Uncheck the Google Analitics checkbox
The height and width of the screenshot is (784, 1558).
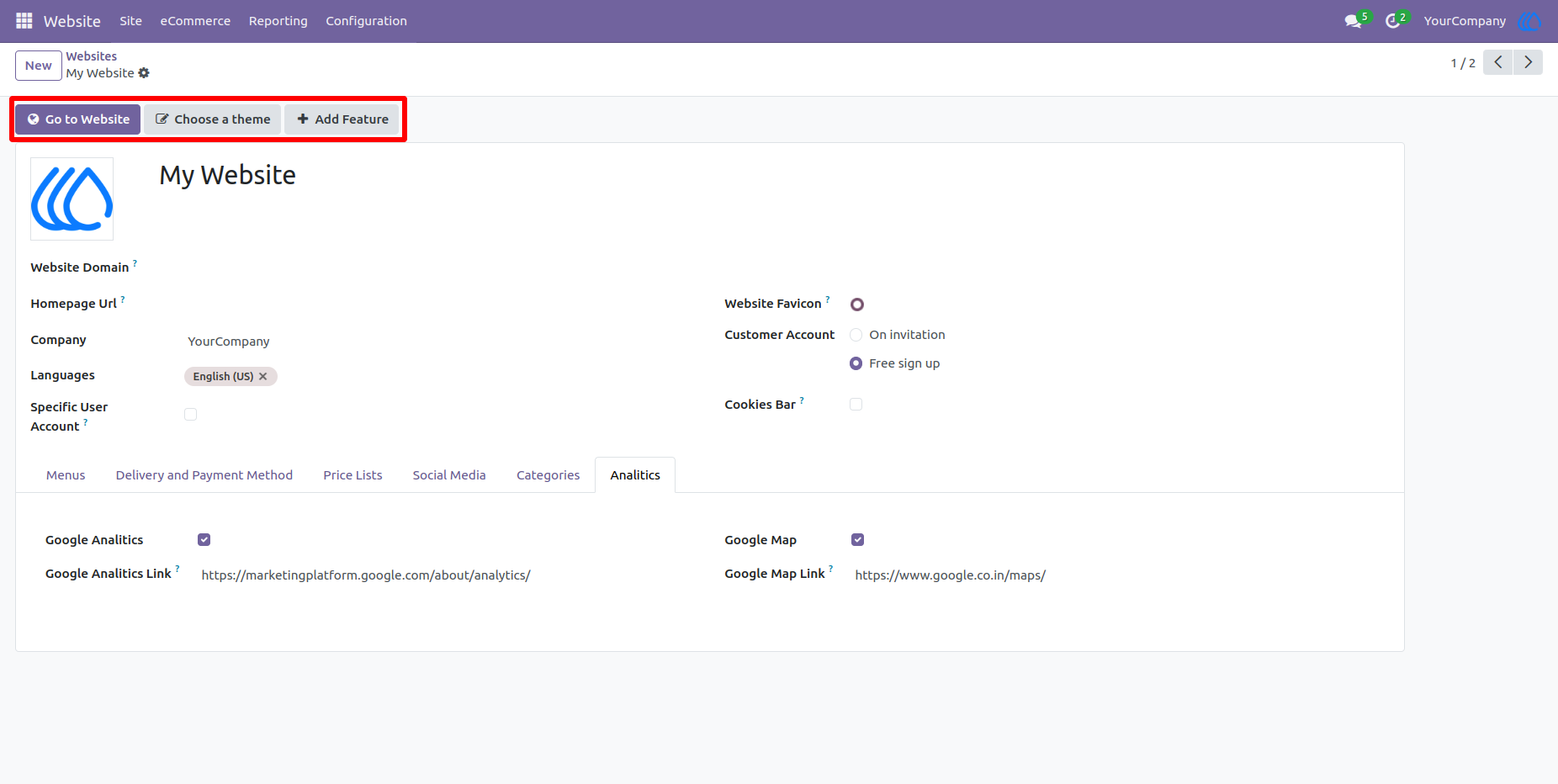(x=204, y=540)
